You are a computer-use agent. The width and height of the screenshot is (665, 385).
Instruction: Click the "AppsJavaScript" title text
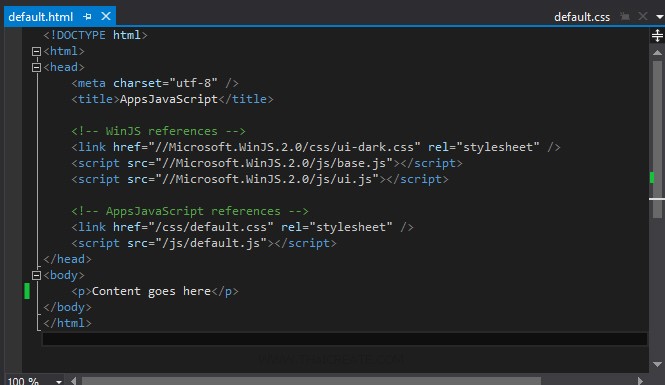(169, 99)
